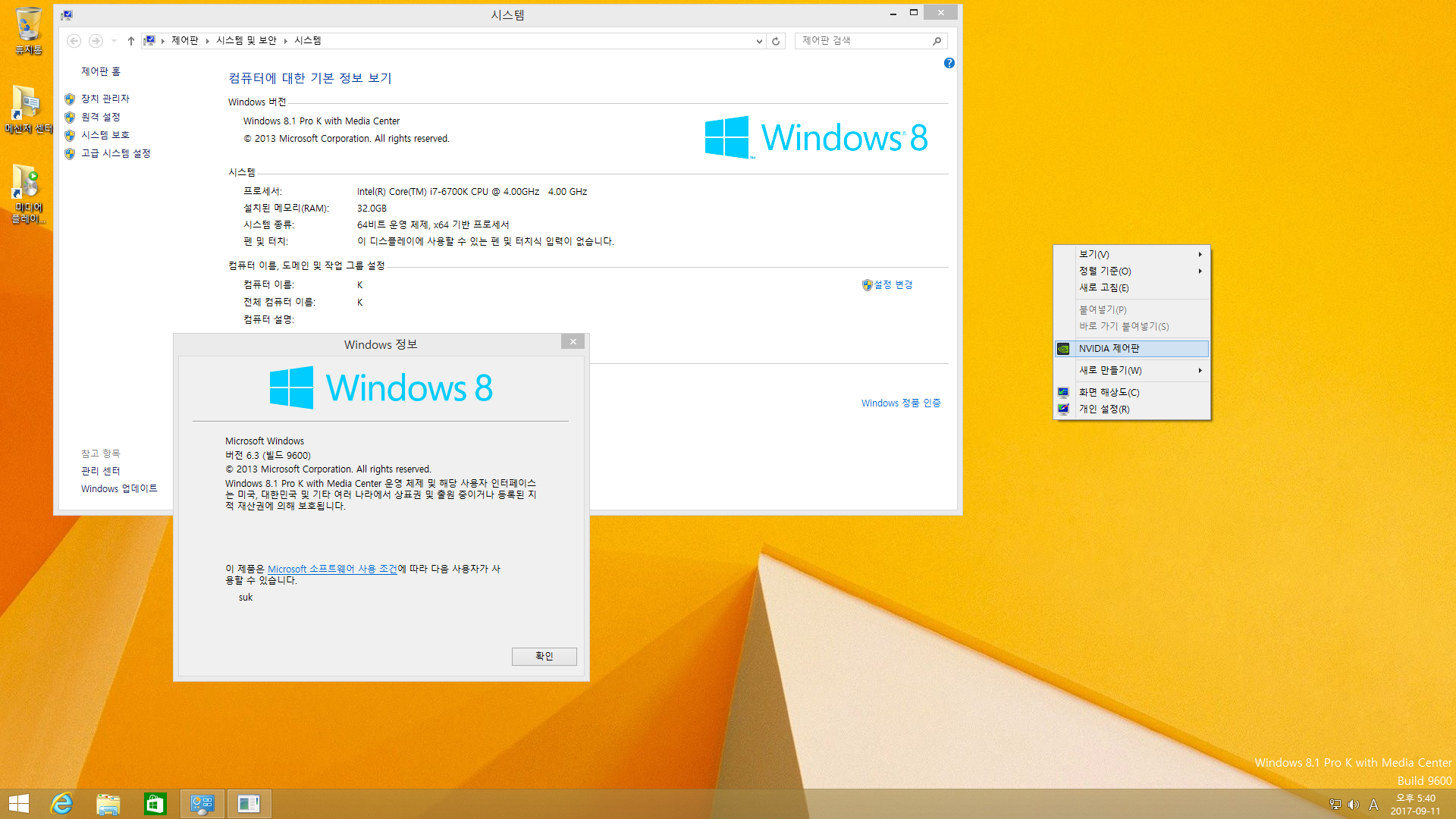Screen dimensions: 1456x819
Task: Open address bar history dropdown
Action: pos(759,41)
